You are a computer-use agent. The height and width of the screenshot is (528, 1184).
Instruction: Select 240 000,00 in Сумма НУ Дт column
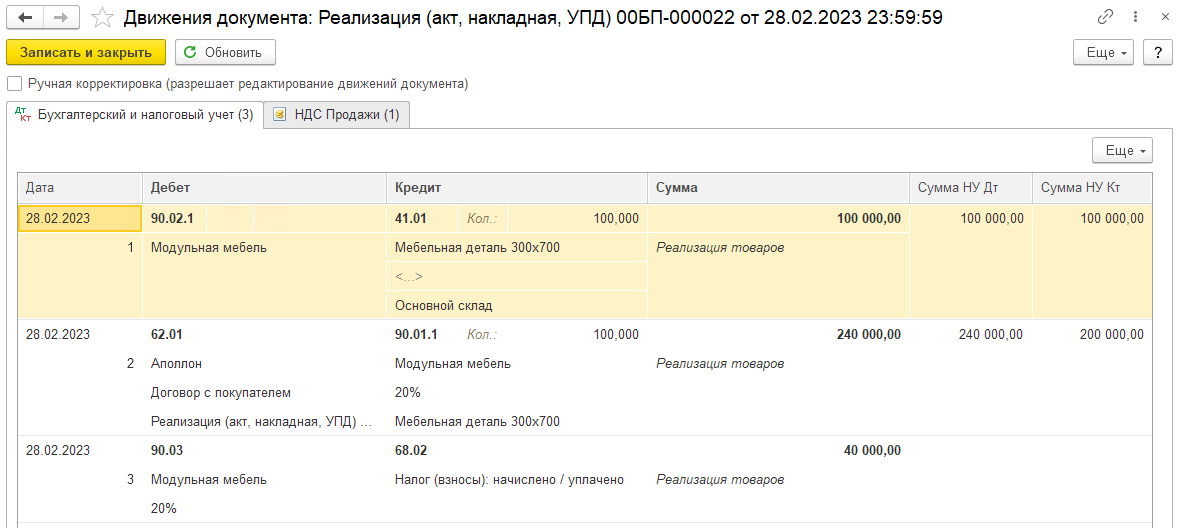[970, 334]
